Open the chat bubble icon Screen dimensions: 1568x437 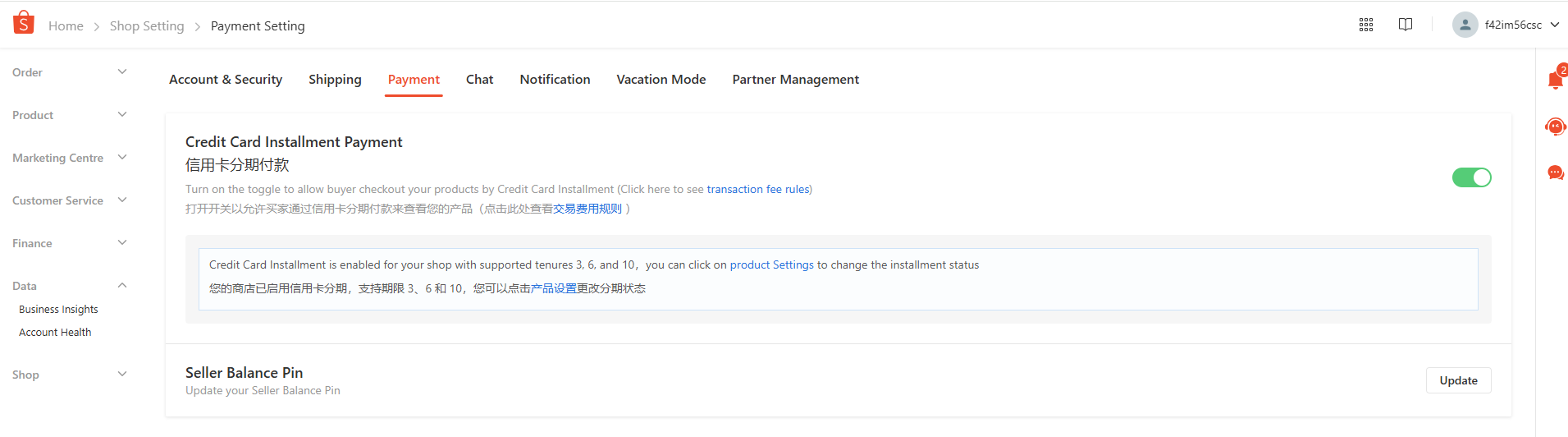pyautogui.click(x=1556, y=172)
